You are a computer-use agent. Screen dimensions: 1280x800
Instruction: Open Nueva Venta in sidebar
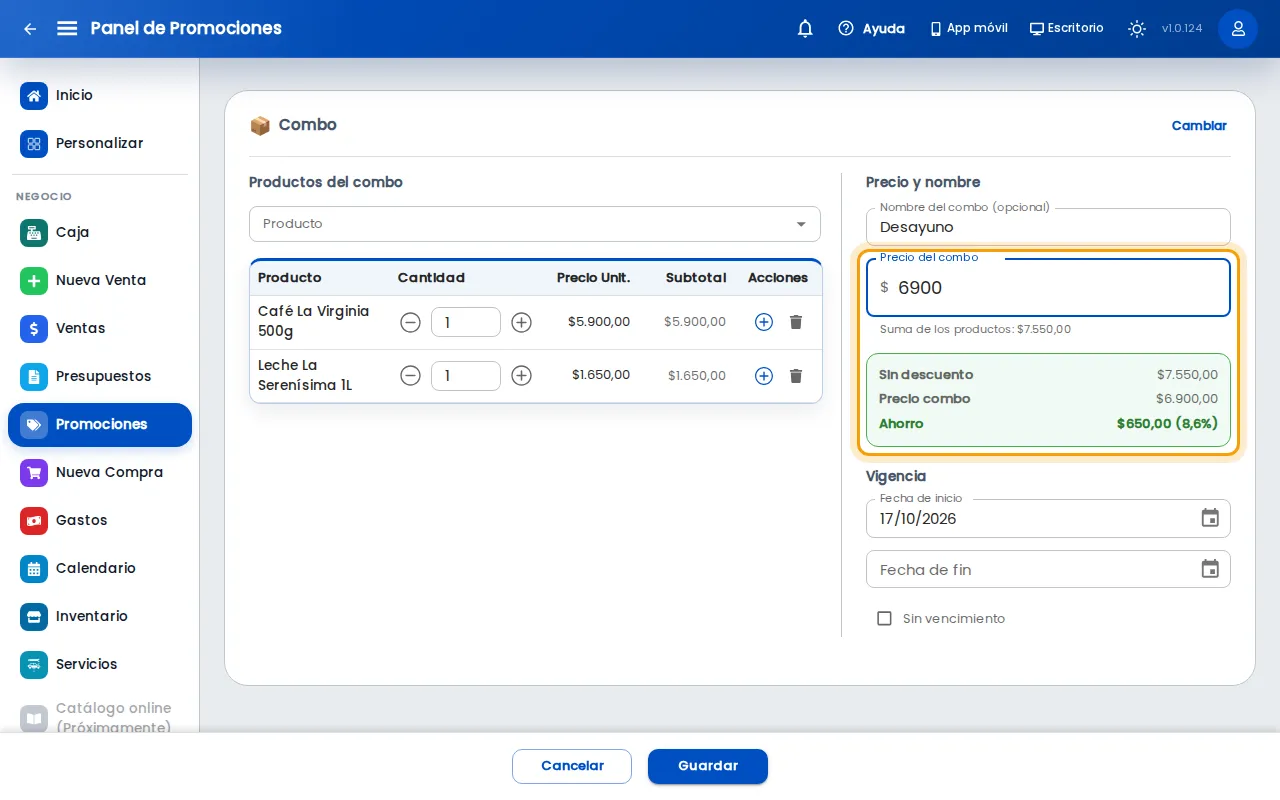point(100,281)
